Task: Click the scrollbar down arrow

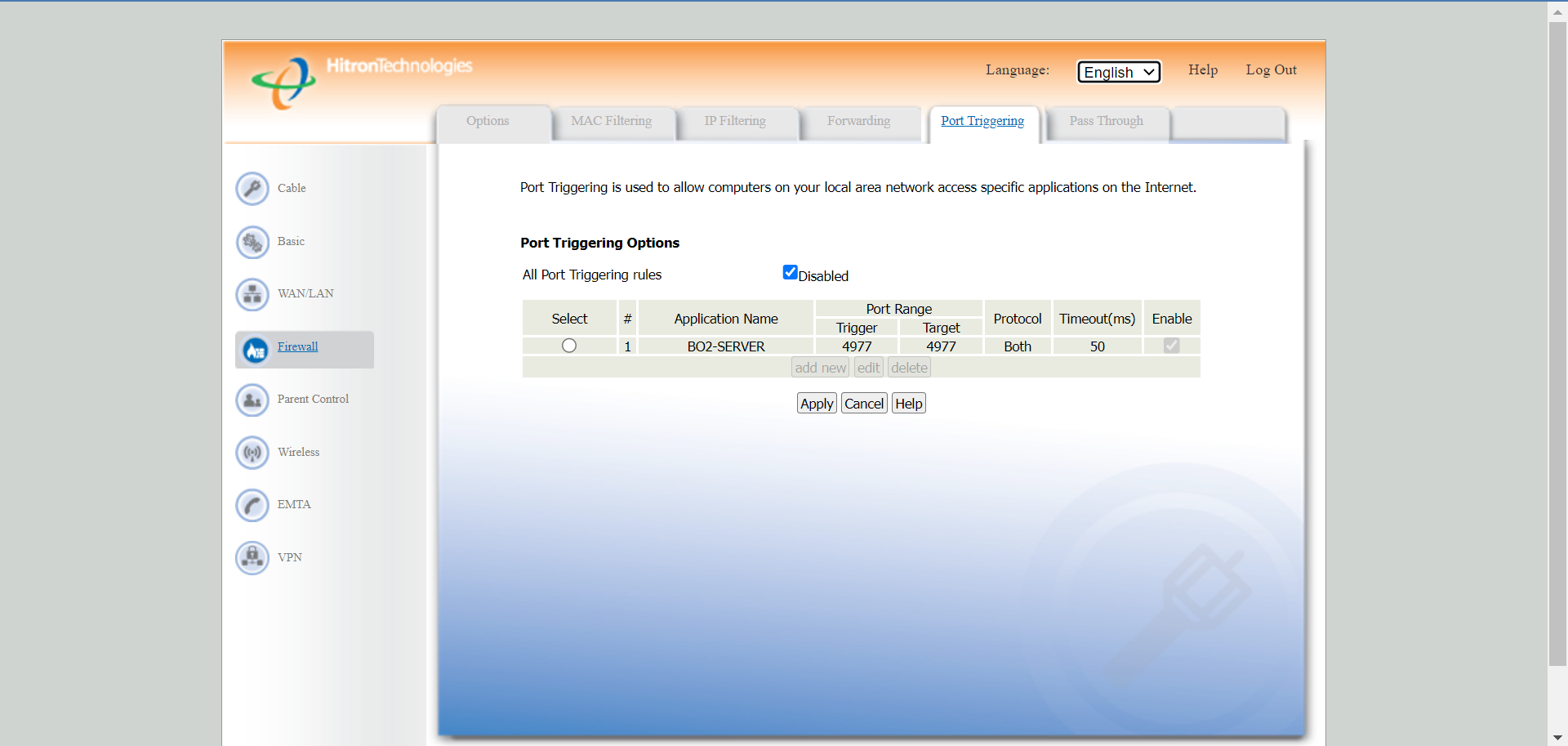Action: pos(1557,738)
